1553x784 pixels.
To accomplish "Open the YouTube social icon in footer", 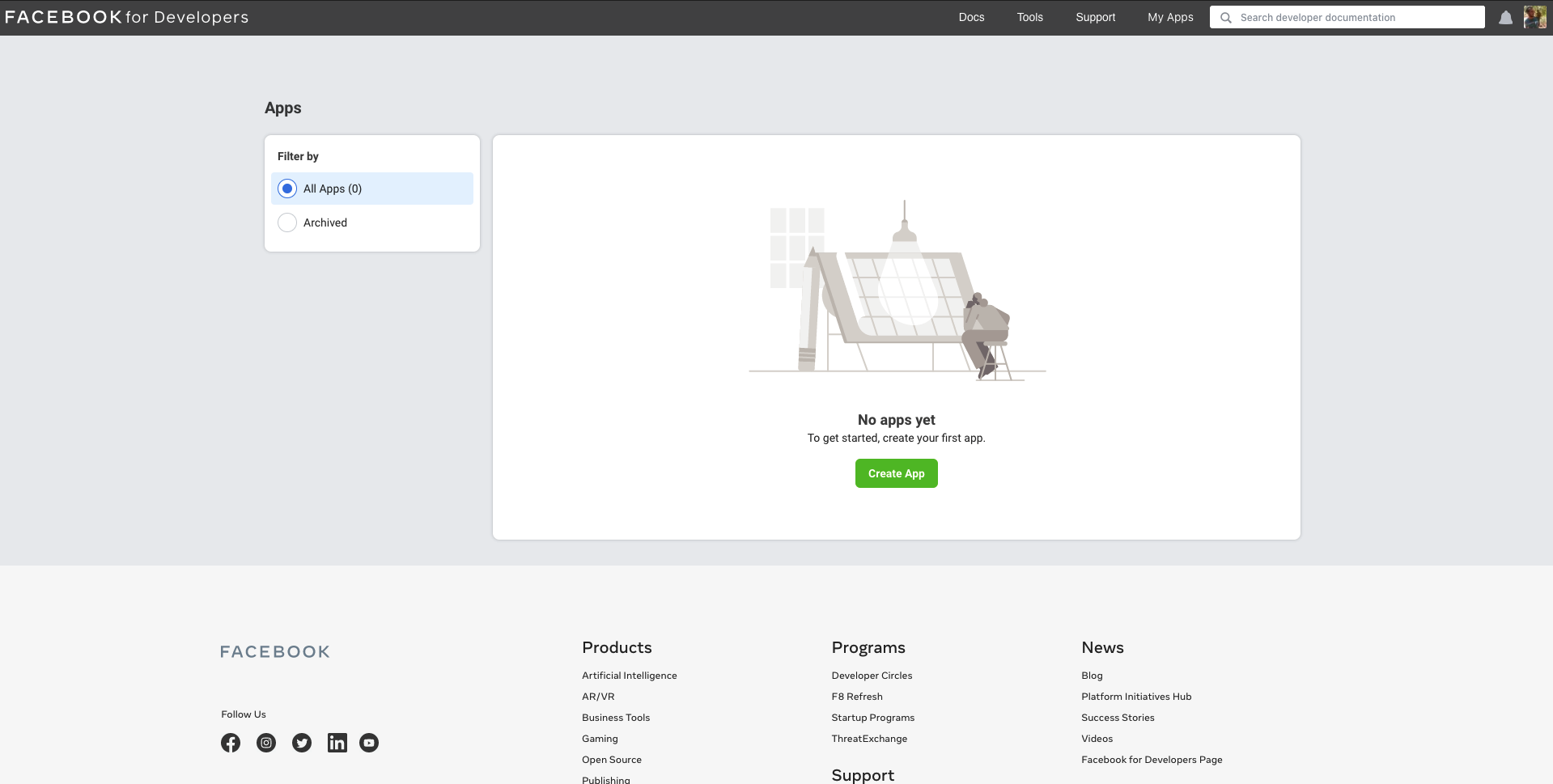I will (x=369, y=743).
